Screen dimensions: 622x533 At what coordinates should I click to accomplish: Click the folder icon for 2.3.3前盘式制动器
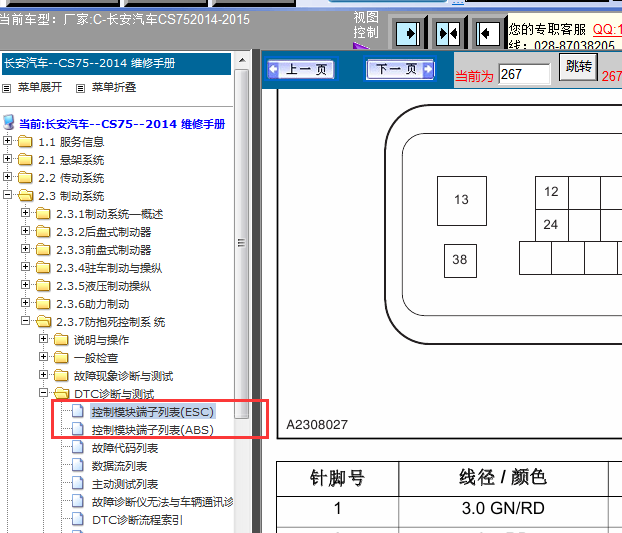(x=43, y=249)
